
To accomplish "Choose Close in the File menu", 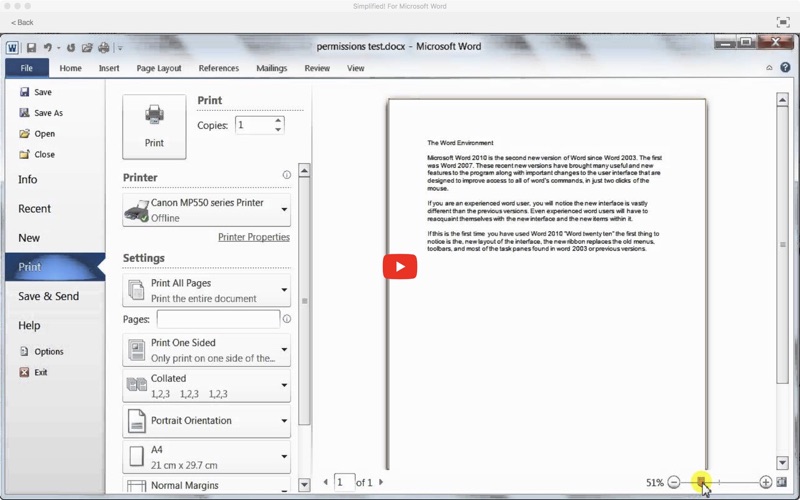I will [x=37, y=154].
